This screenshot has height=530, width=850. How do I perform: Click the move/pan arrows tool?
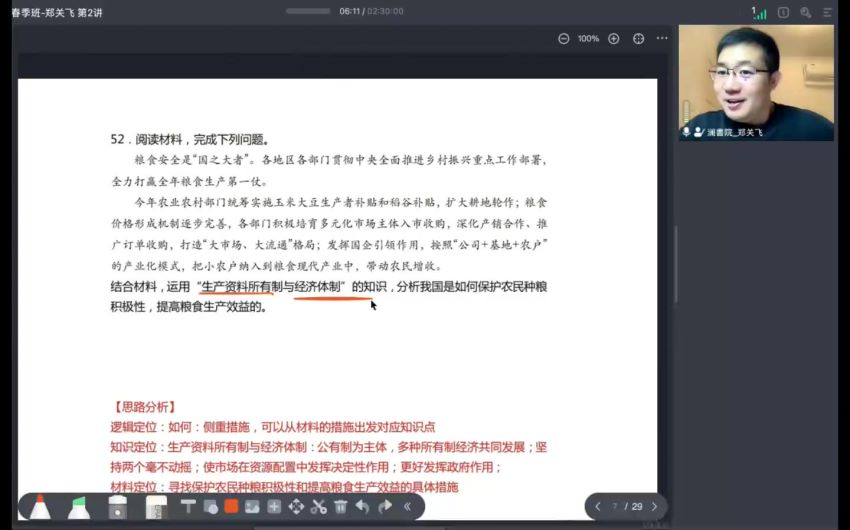[296, 506]
